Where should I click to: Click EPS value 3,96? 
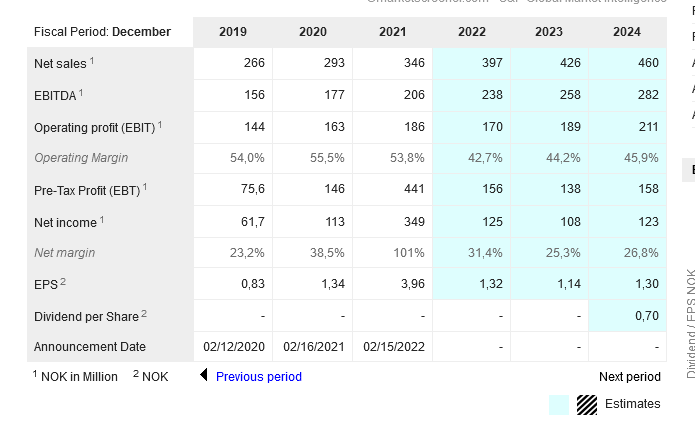[413, 284]
